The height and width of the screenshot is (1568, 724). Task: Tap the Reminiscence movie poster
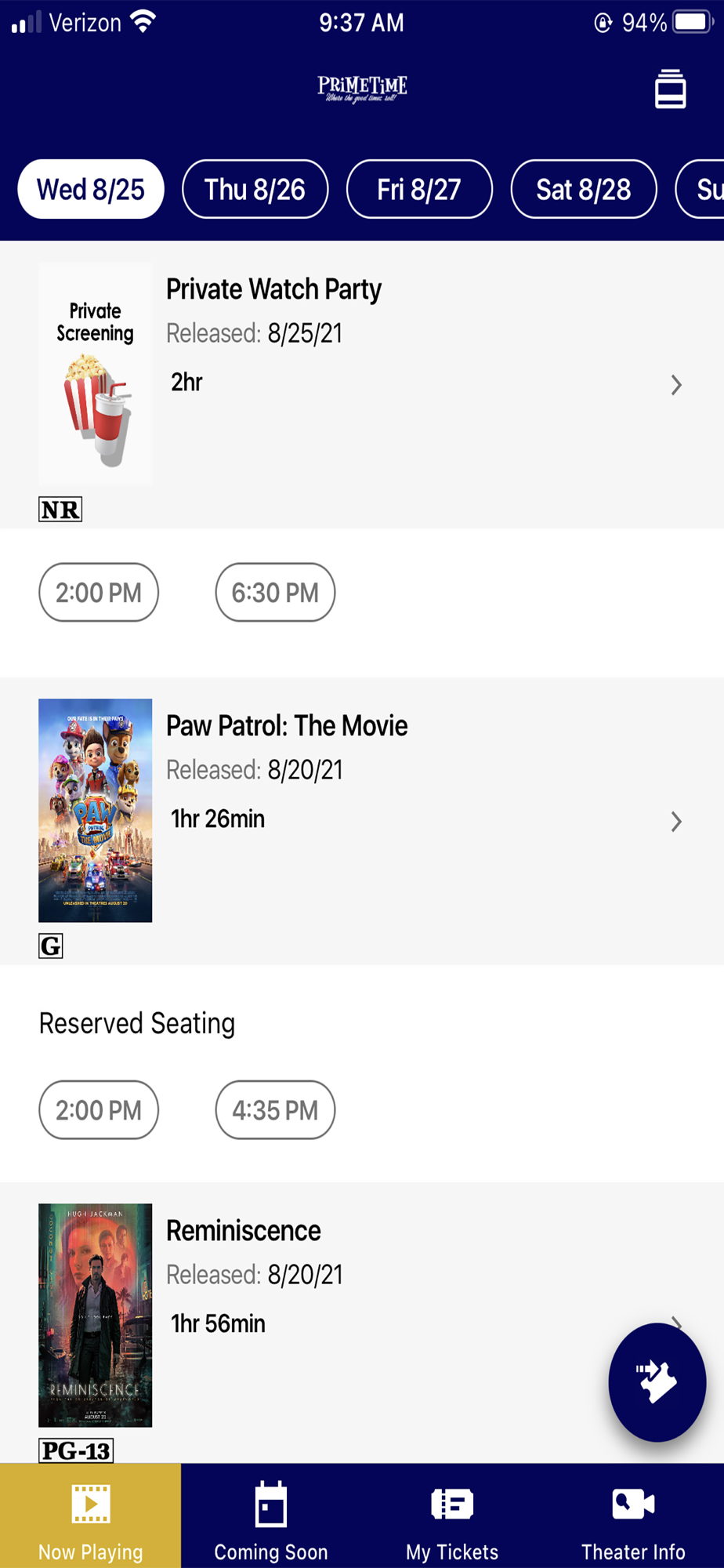tap(95, 1315)
